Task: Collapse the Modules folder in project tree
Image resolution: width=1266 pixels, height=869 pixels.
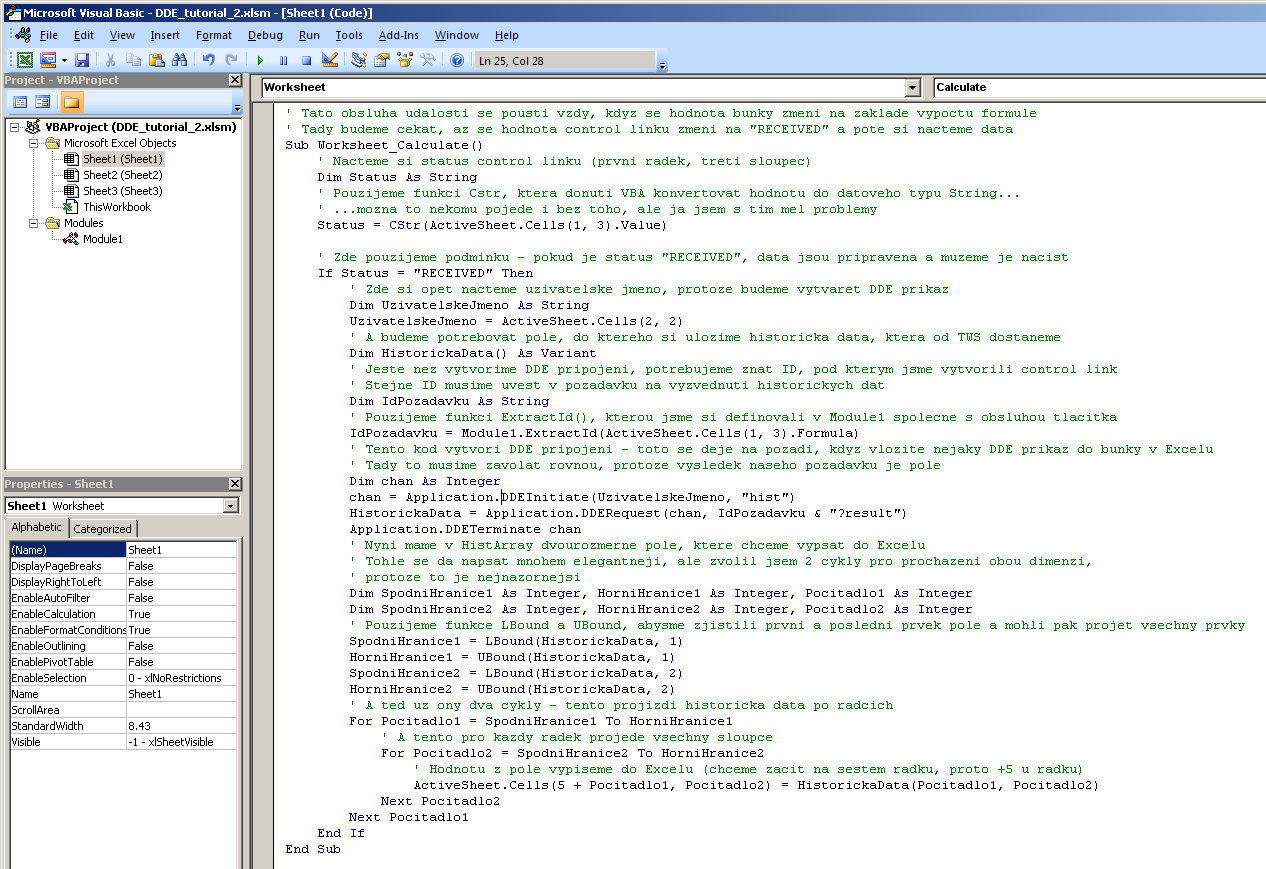Action: click(35, 223)
